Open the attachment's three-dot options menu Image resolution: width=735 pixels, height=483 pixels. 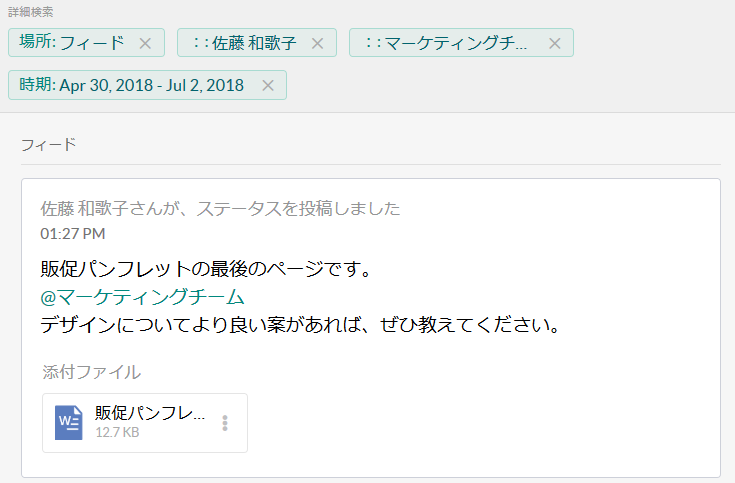point(225,423)
